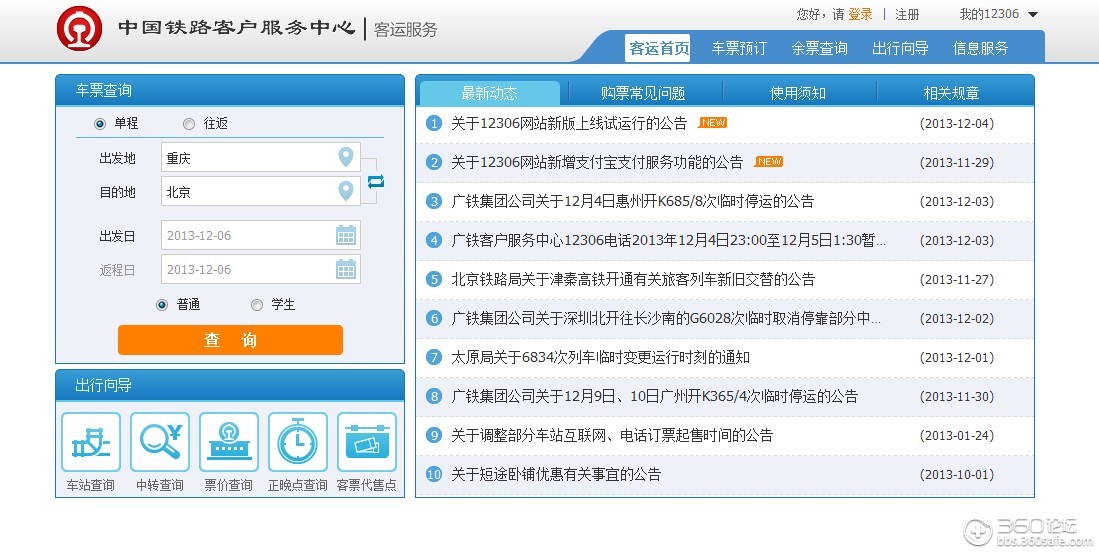The height and width of the screenshot is (552, 1099).
Task: Open 中转查询 transfer search icon
Action: 160,442
